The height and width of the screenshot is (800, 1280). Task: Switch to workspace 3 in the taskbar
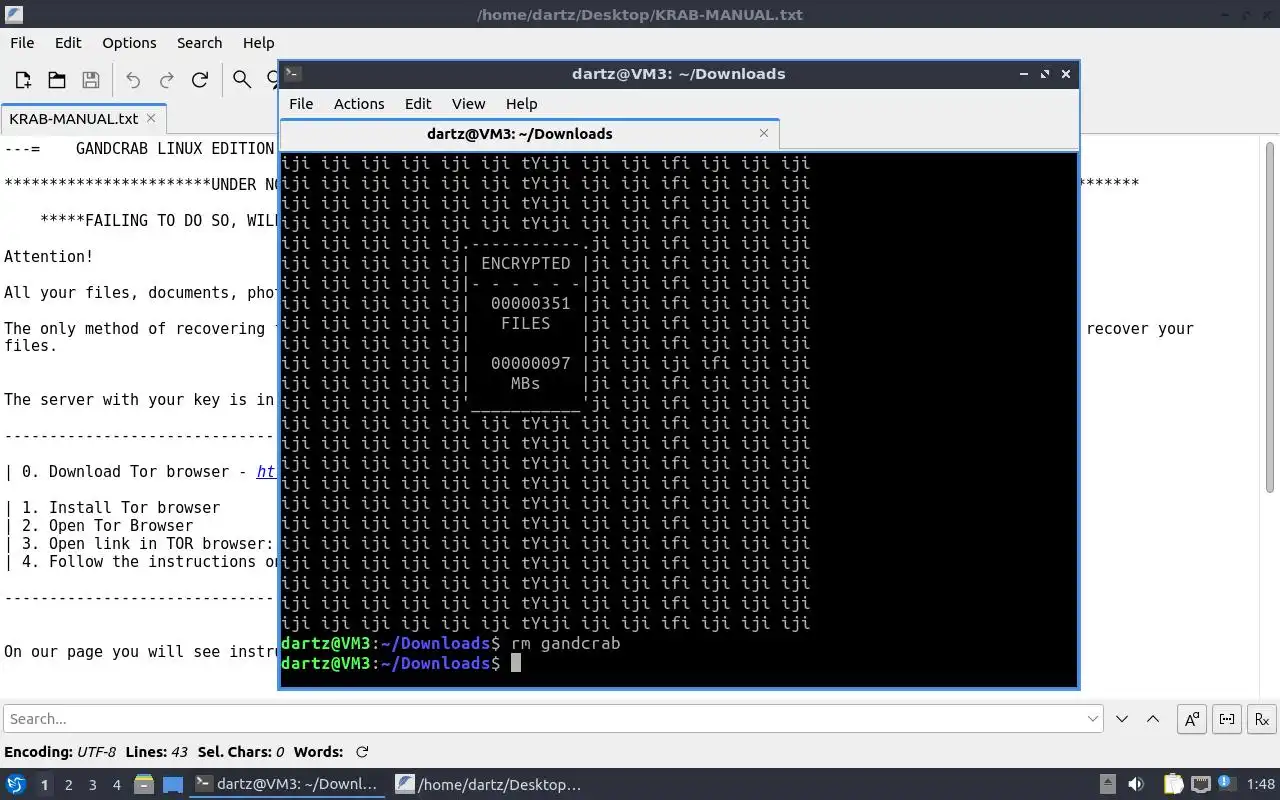tap(93, 785)
